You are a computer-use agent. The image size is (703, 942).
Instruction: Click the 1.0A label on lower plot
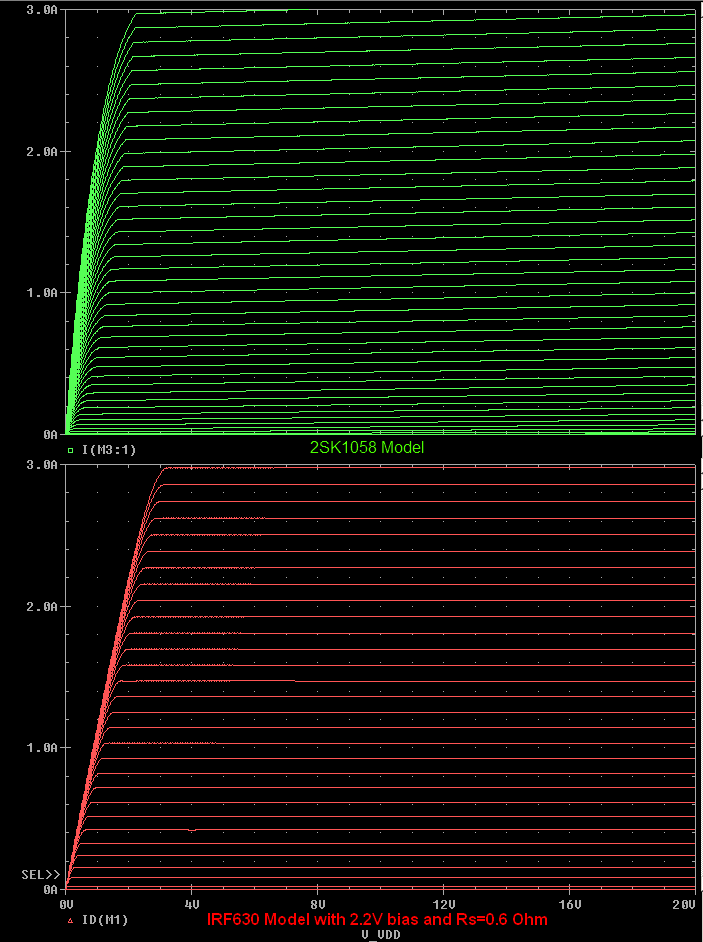pos(41,747)
